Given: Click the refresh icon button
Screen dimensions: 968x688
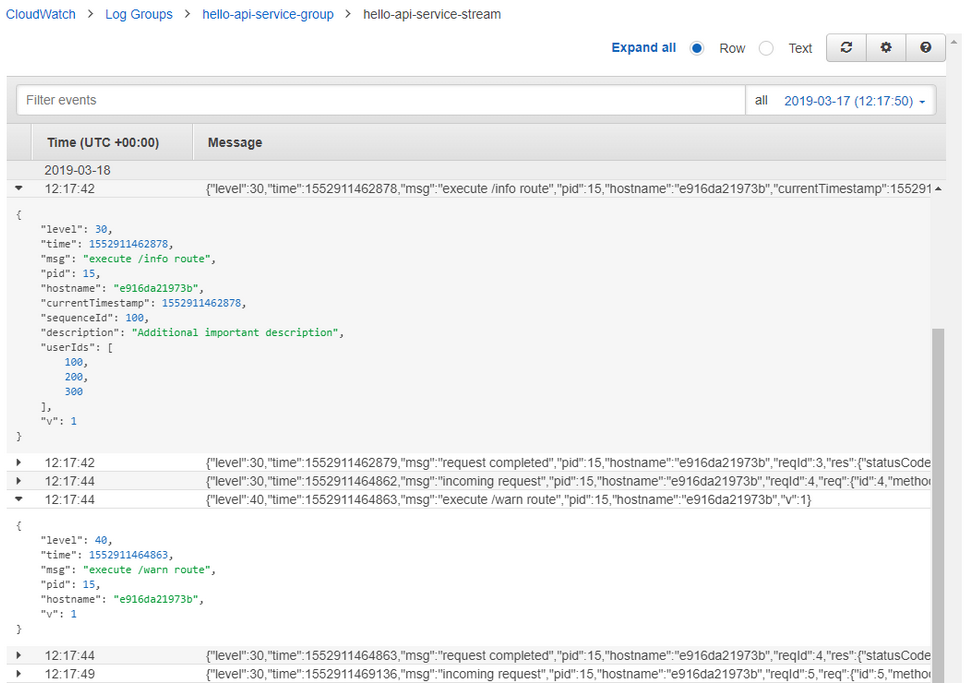Looking at the screenshot, I should [846, 48].
